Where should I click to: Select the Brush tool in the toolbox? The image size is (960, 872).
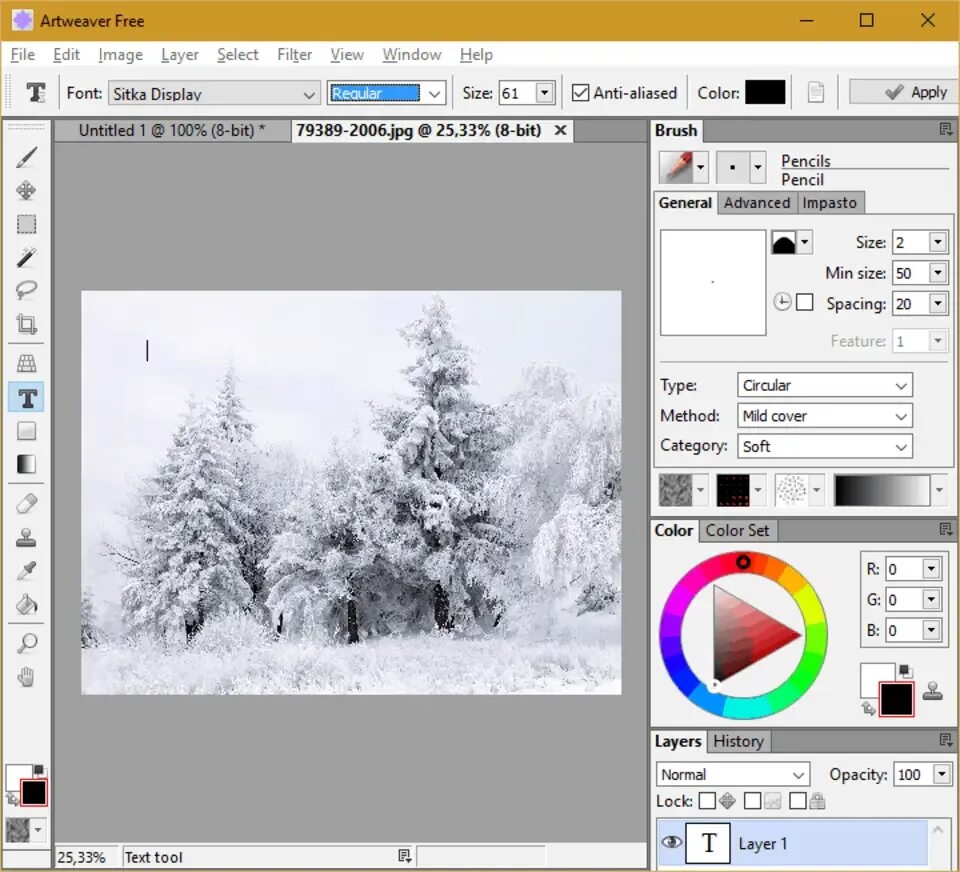[x=26, y=158]
